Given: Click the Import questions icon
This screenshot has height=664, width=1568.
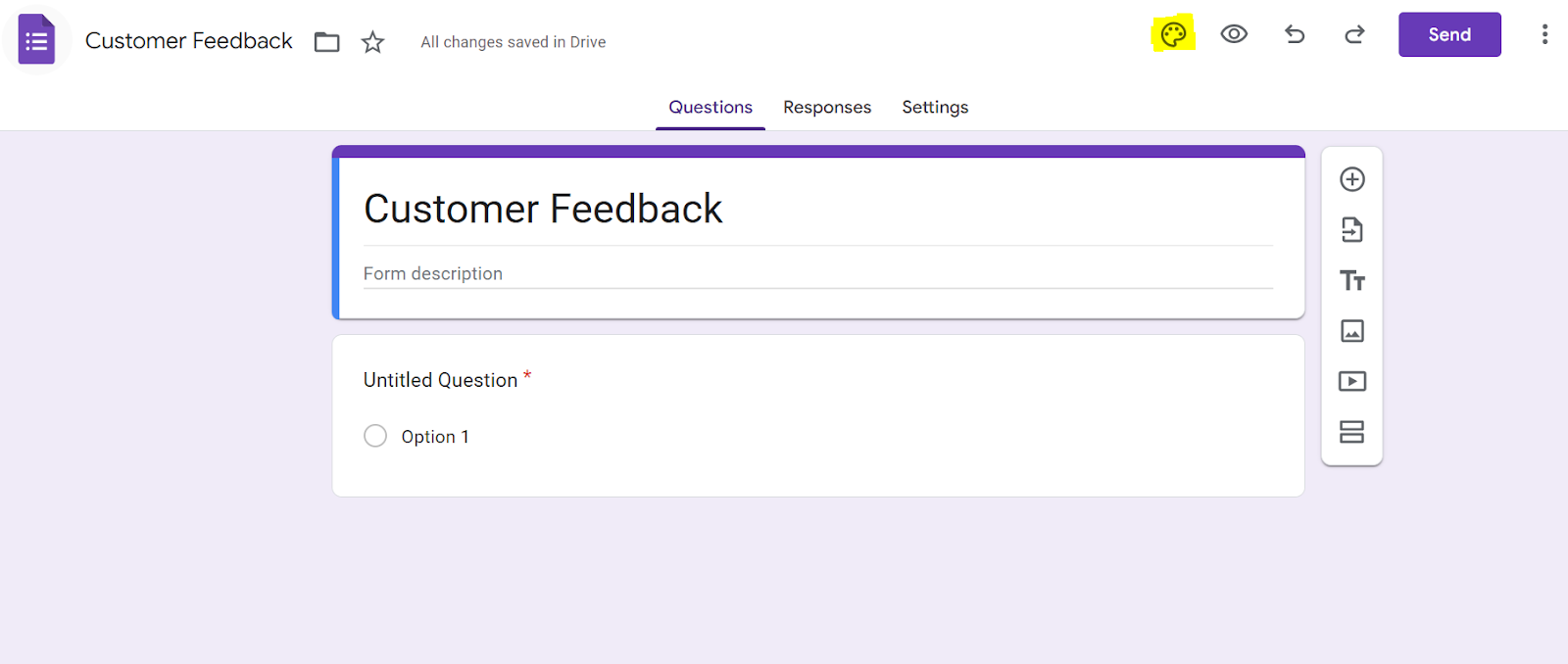Looking at the screenshot, I should pyautogui.click(x=1352, y=230).
